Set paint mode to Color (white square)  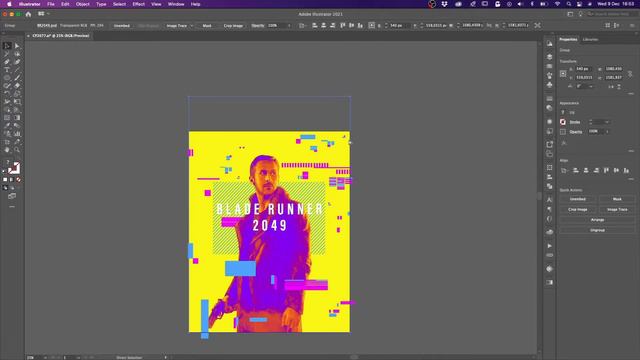pyautogui.click(x=5, y=180)
